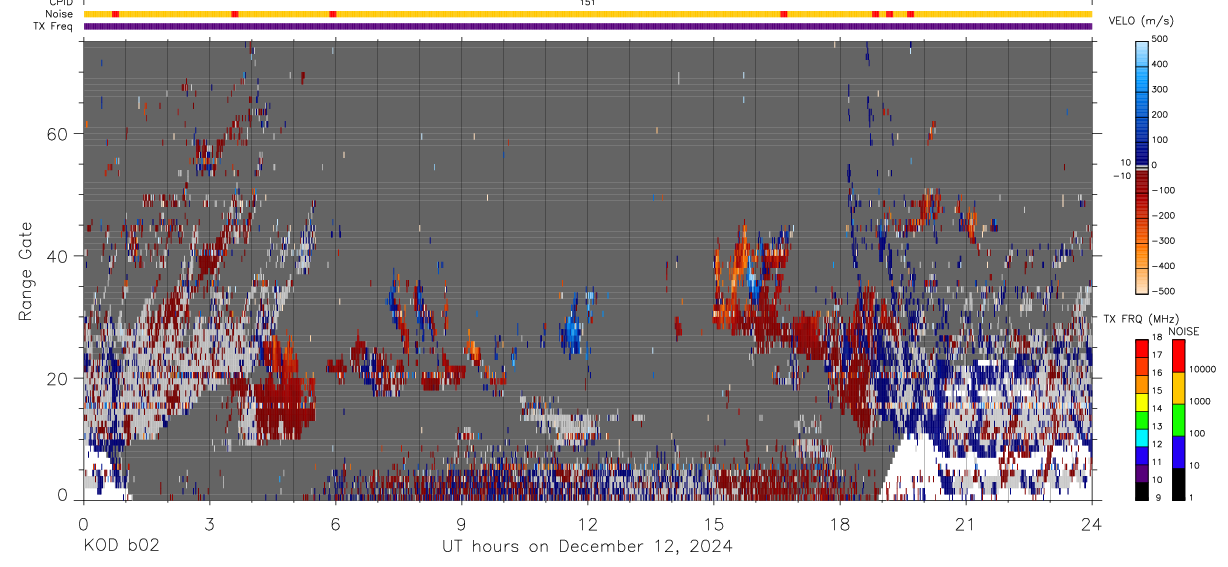Click the '3' hour tick on time axis
This screenshot has width=1228, height=567.
[x=209, y=525]
